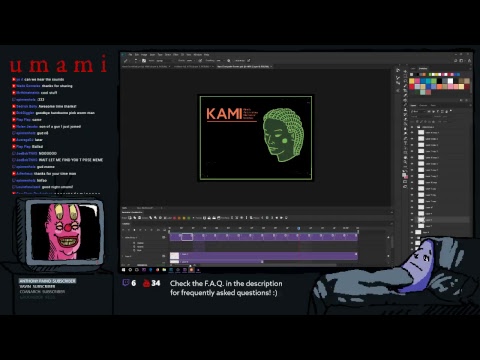Open the Layer menu
Image resolution: width=480 pixels, height=360 pixels.
[152, 55]
